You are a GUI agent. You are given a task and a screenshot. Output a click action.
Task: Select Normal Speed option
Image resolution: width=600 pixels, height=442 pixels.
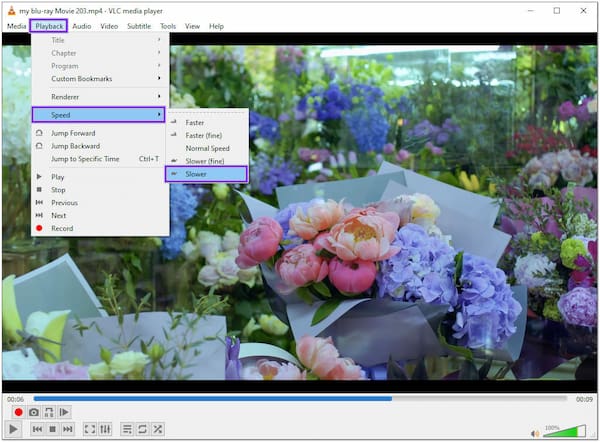[207, 148]
